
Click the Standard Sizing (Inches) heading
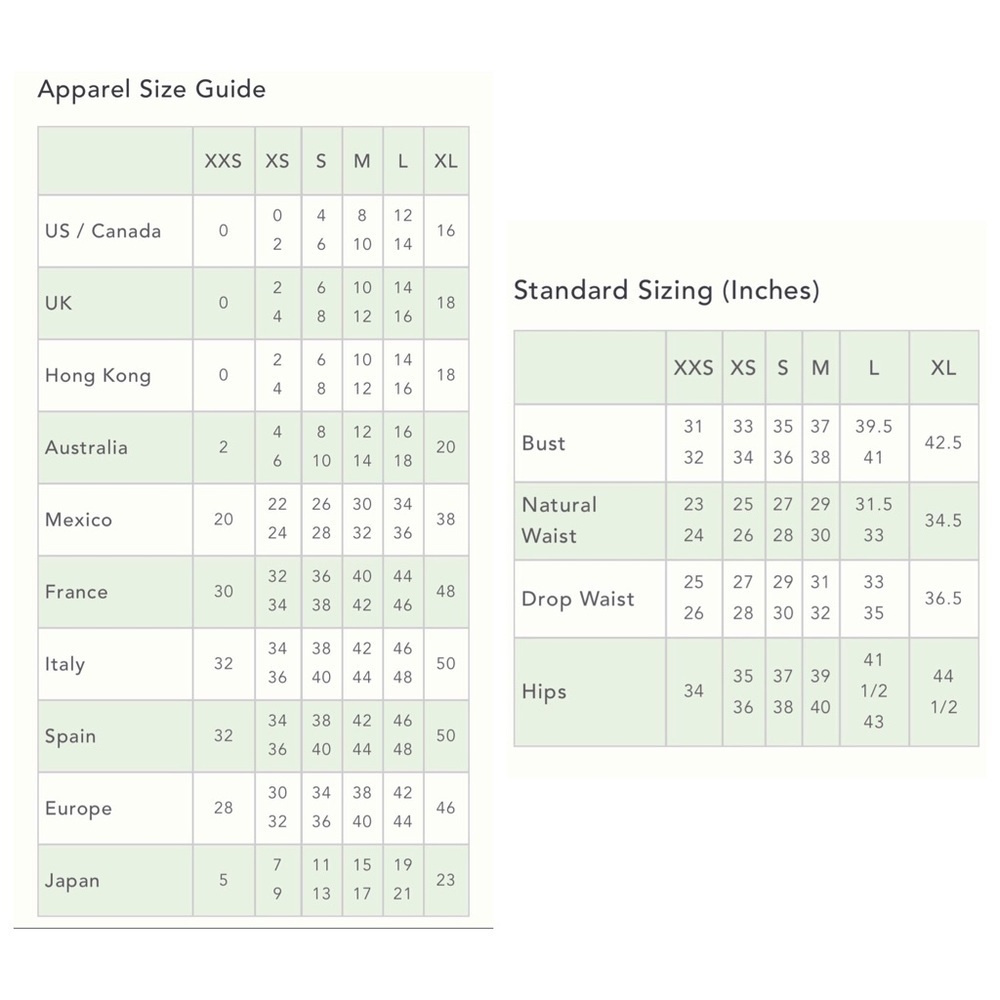(666, 290)
